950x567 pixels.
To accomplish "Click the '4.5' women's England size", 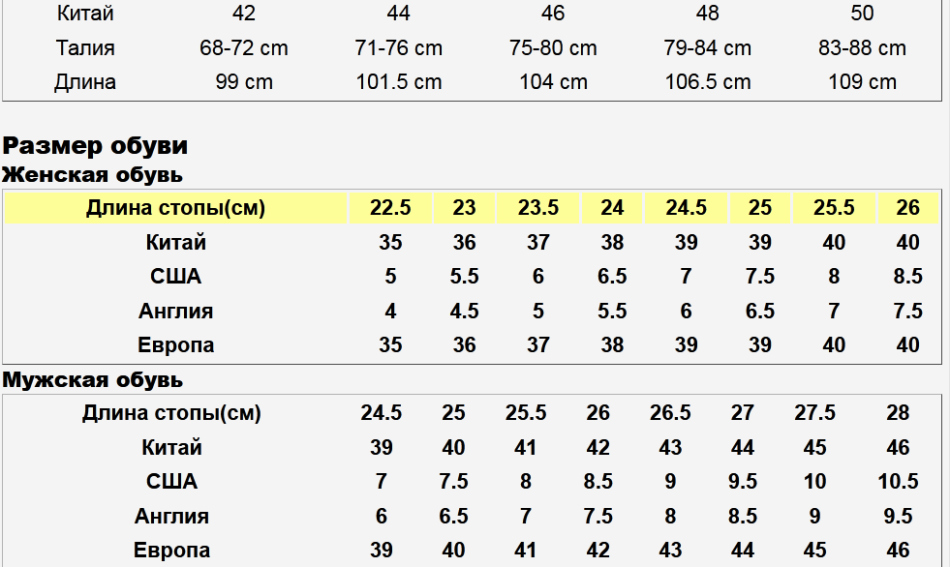I will tap(464, 311).
